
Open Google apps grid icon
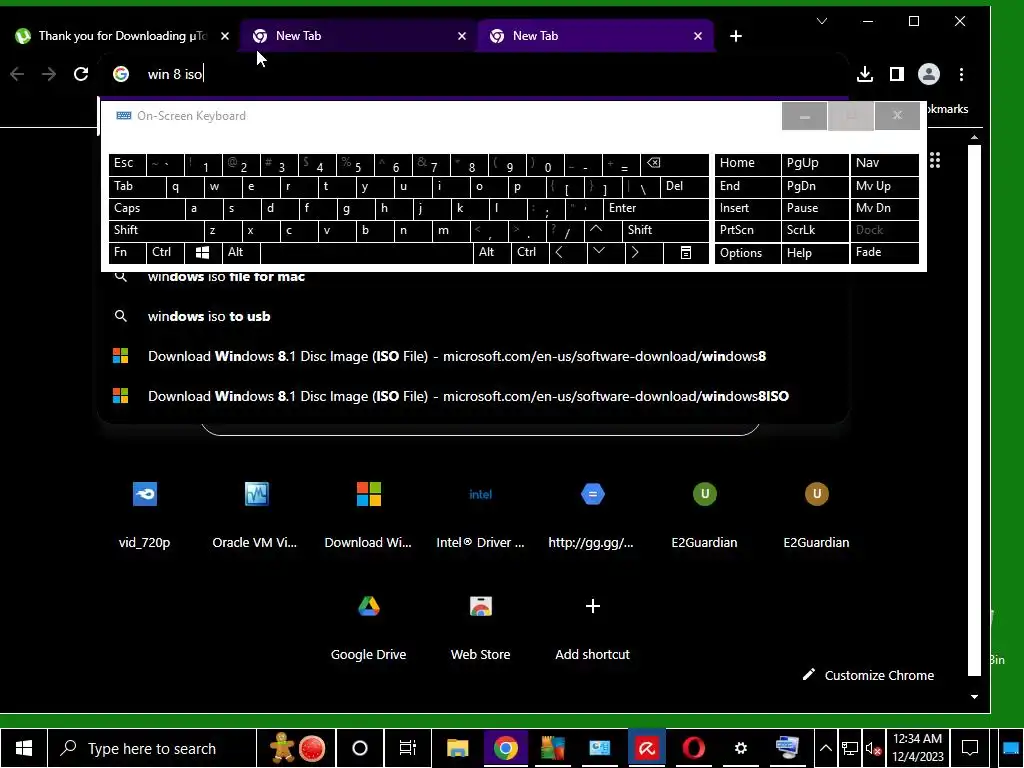click(935, 160)
